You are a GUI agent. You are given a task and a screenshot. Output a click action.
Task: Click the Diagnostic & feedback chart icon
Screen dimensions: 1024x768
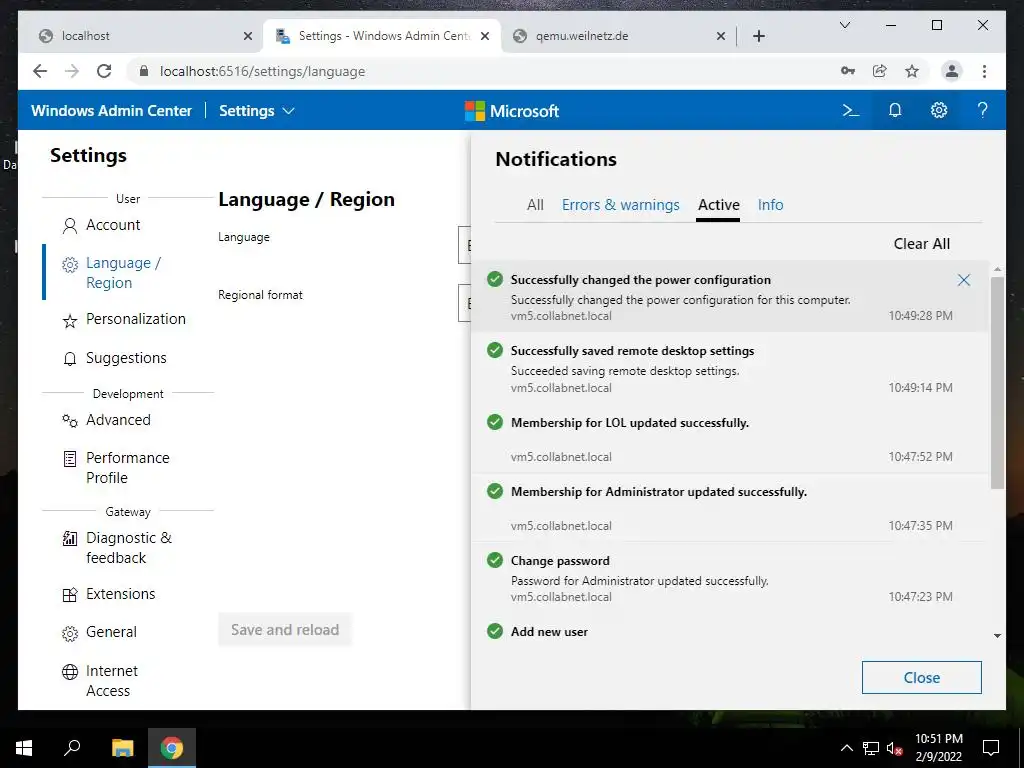click(69, 539)
